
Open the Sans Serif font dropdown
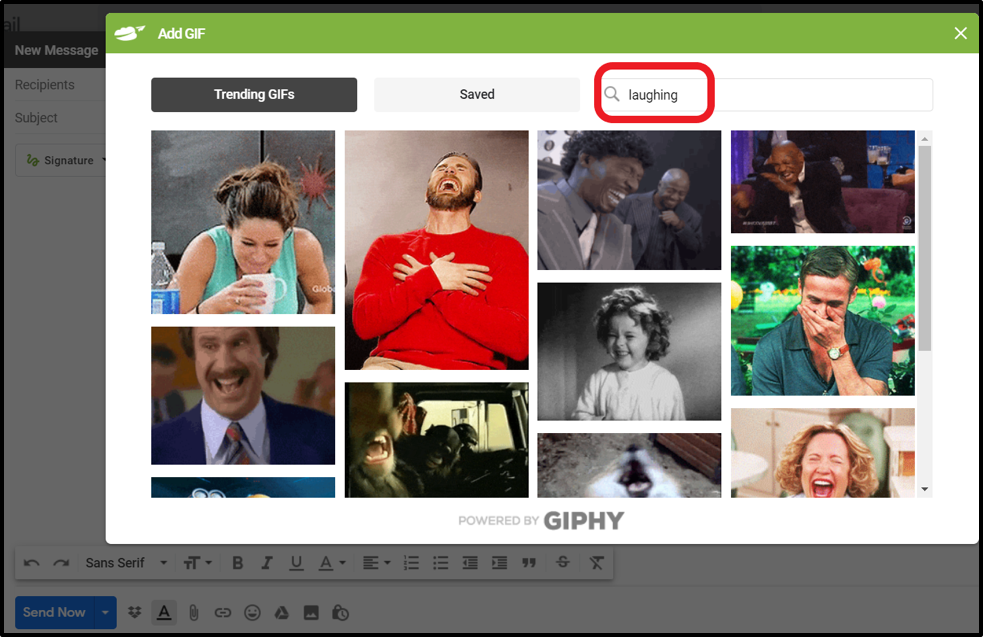coord(126,563)
